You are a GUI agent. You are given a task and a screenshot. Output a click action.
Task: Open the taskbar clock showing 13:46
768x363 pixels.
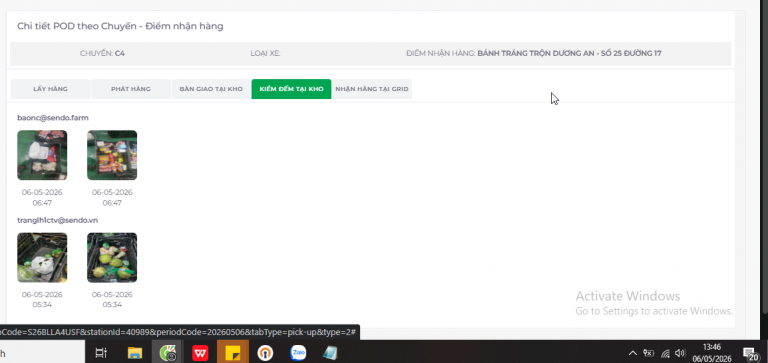coord(712,353)
